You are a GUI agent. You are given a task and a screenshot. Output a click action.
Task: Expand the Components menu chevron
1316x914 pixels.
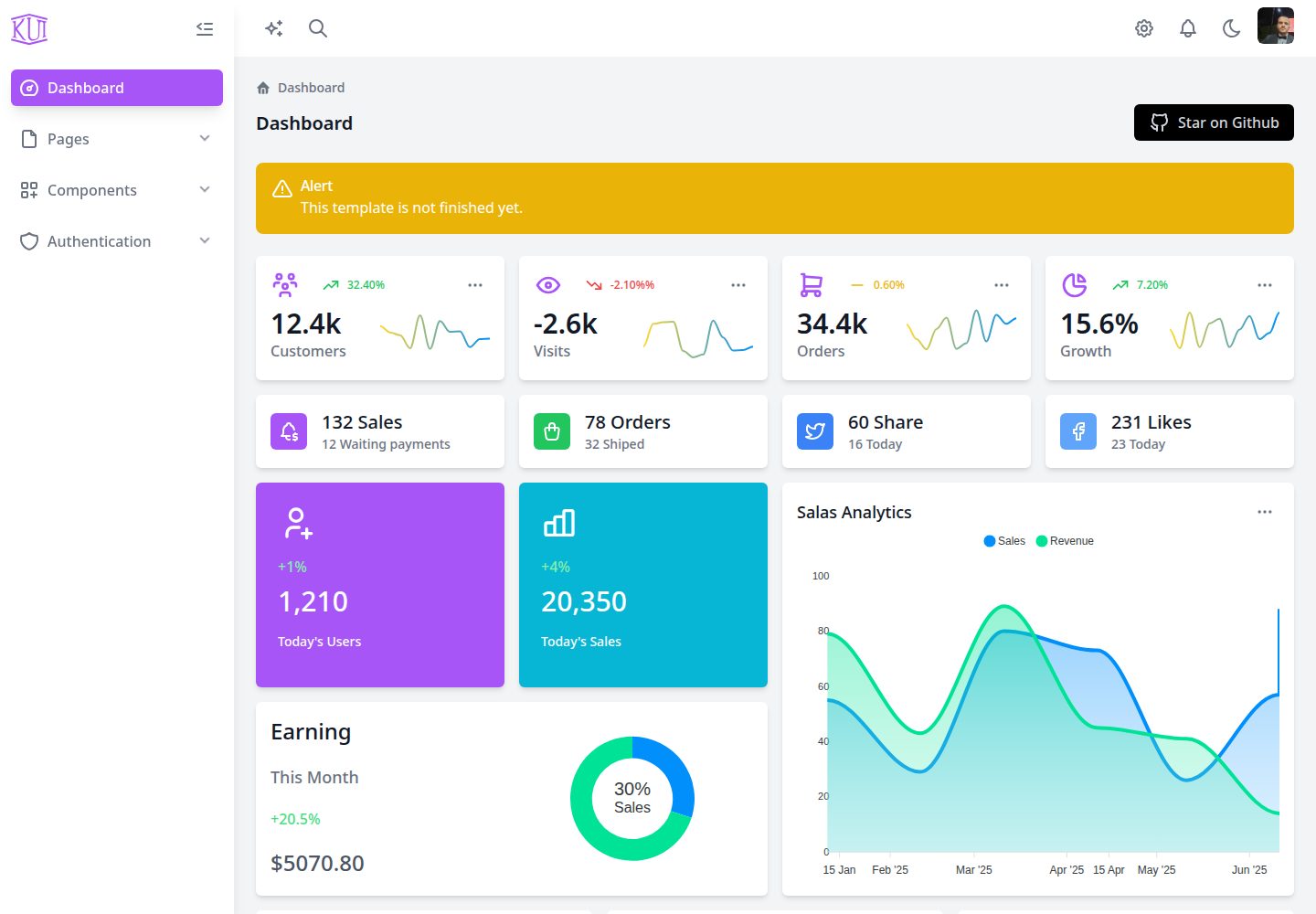tap(205, 190)
